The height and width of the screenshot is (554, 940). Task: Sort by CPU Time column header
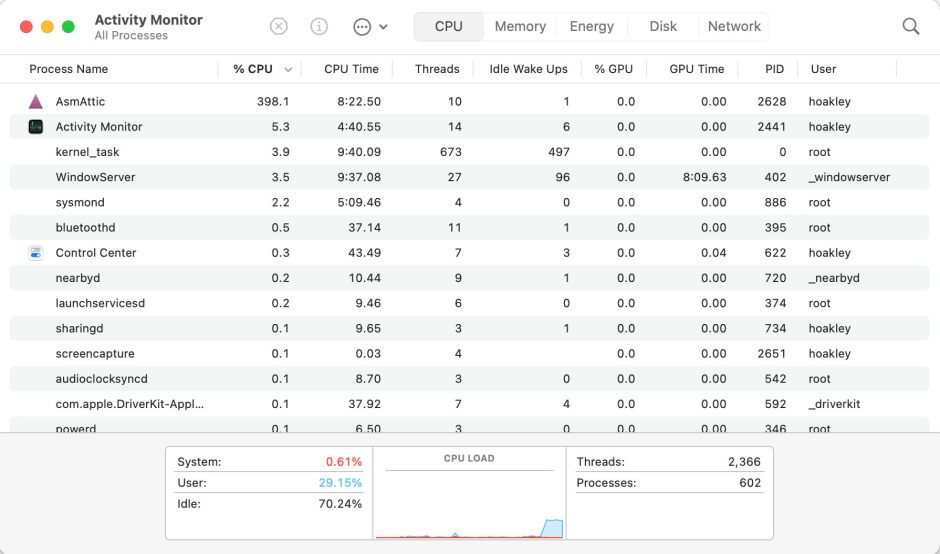(351, 69)
